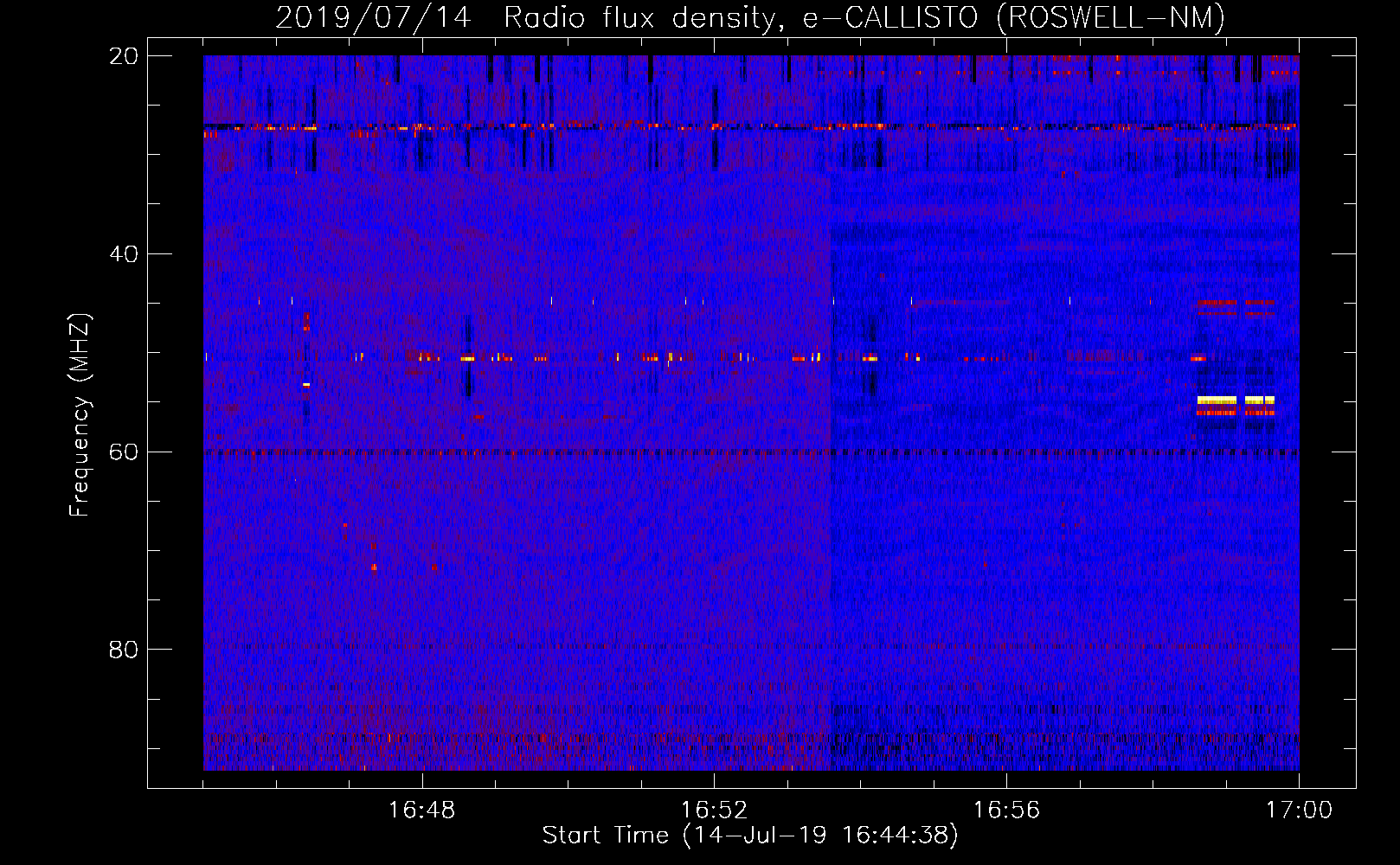The width and height of the screenshot is (1400, 865).
Task: Click the 80 frequency tick label
Action: (x=124, y=650)
